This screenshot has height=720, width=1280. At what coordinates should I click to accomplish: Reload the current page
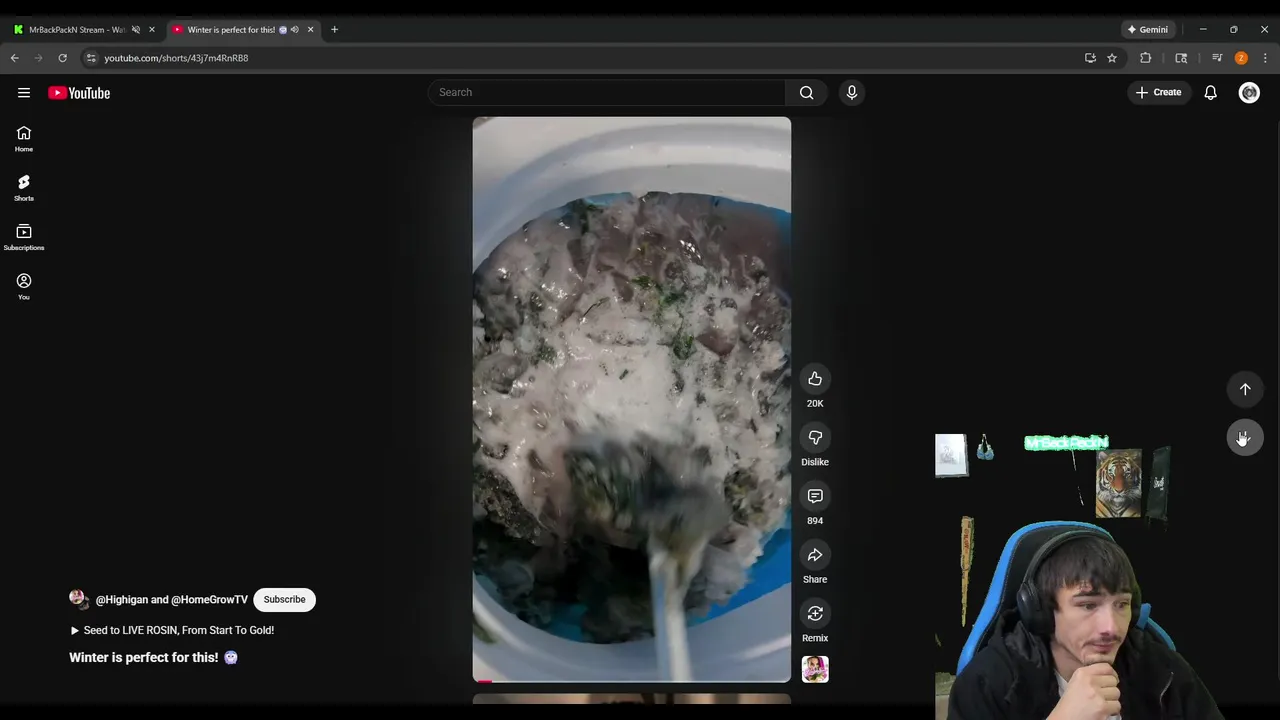click(x=62, y=58)
